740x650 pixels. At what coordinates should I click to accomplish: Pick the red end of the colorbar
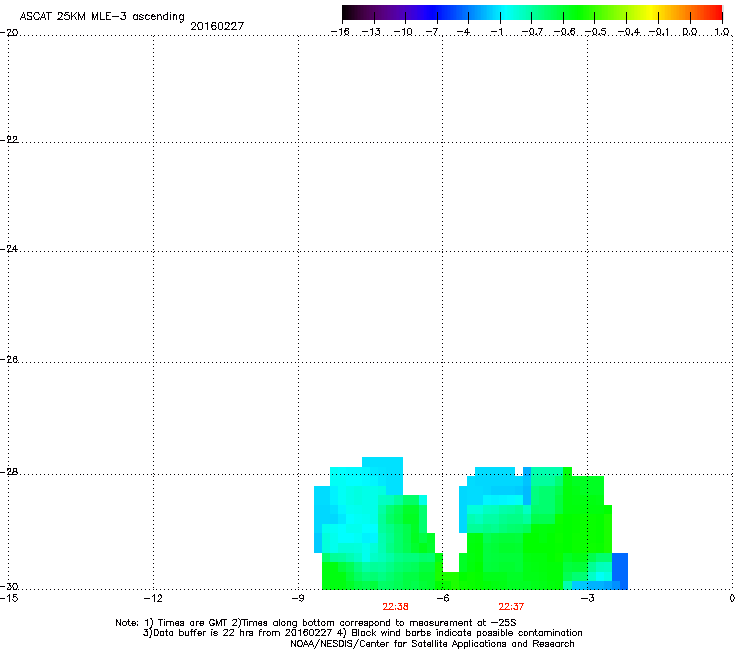coord(713,12)
